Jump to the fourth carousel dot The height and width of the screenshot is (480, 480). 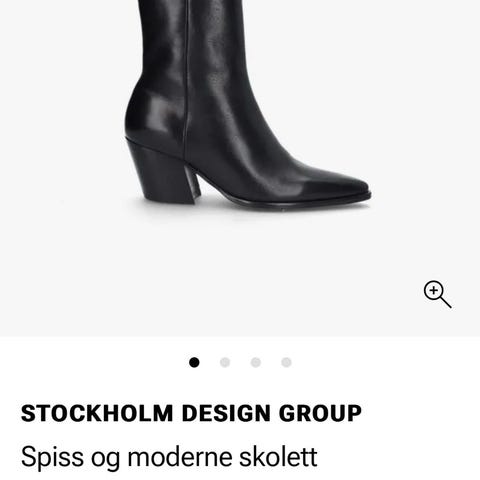pyautogui.click(x=286, y=362)
